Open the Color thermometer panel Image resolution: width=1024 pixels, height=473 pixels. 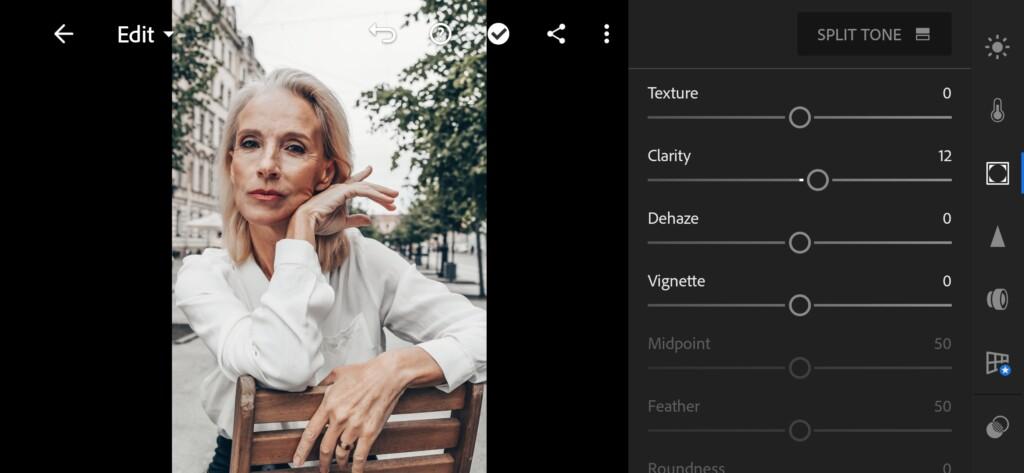(997, 110)
